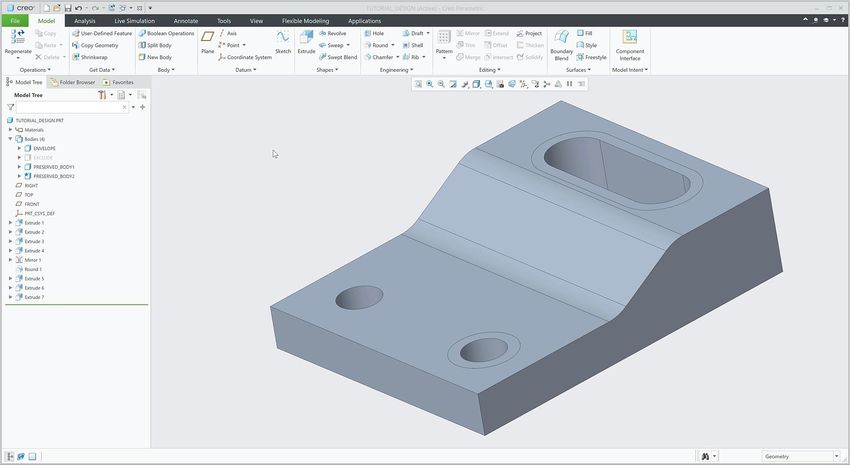The width and height of the screenshot is (850, 465).
Task: Select the Hole engineering tool
Action: [374, 33]
